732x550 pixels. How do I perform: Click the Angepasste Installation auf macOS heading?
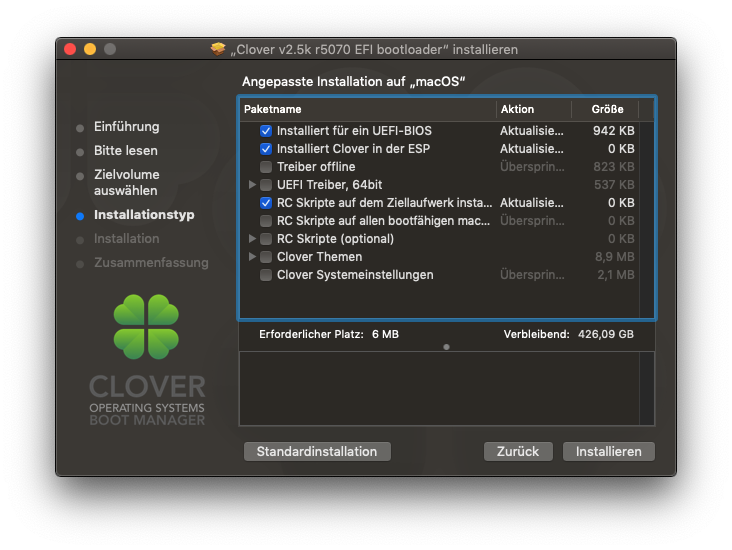point(353,82)
